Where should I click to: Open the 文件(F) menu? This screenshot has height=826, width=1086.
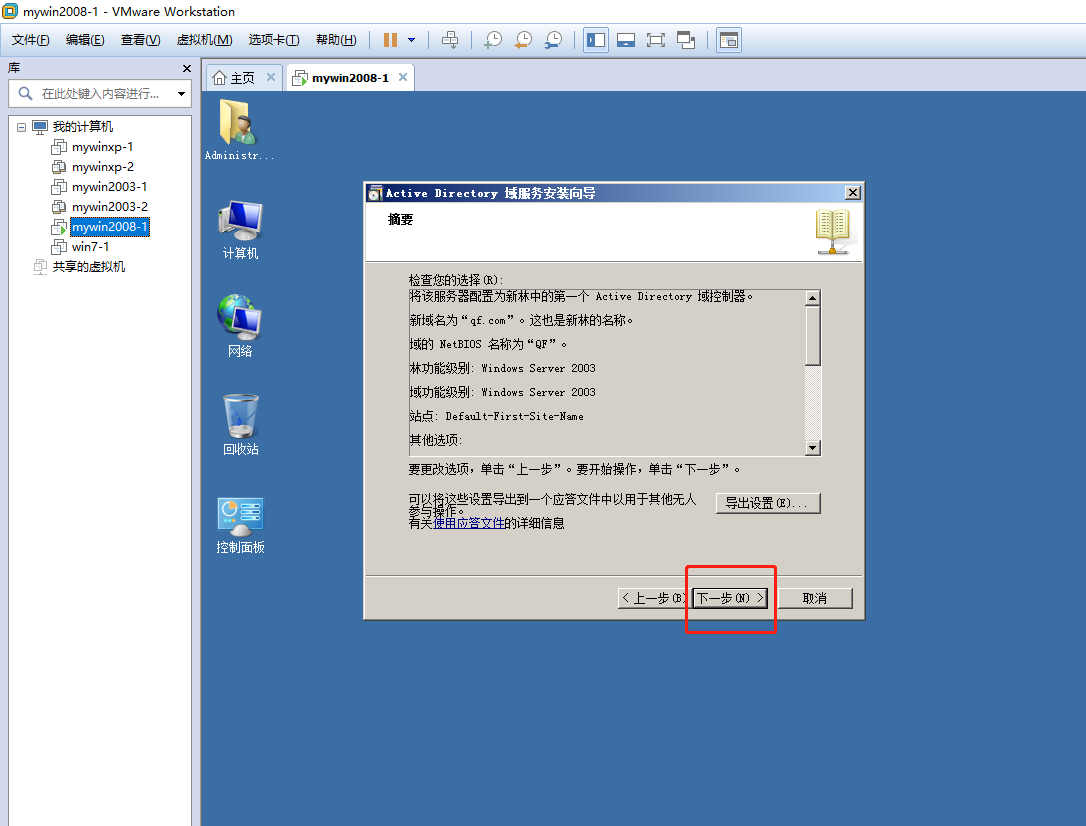(30, 40)
